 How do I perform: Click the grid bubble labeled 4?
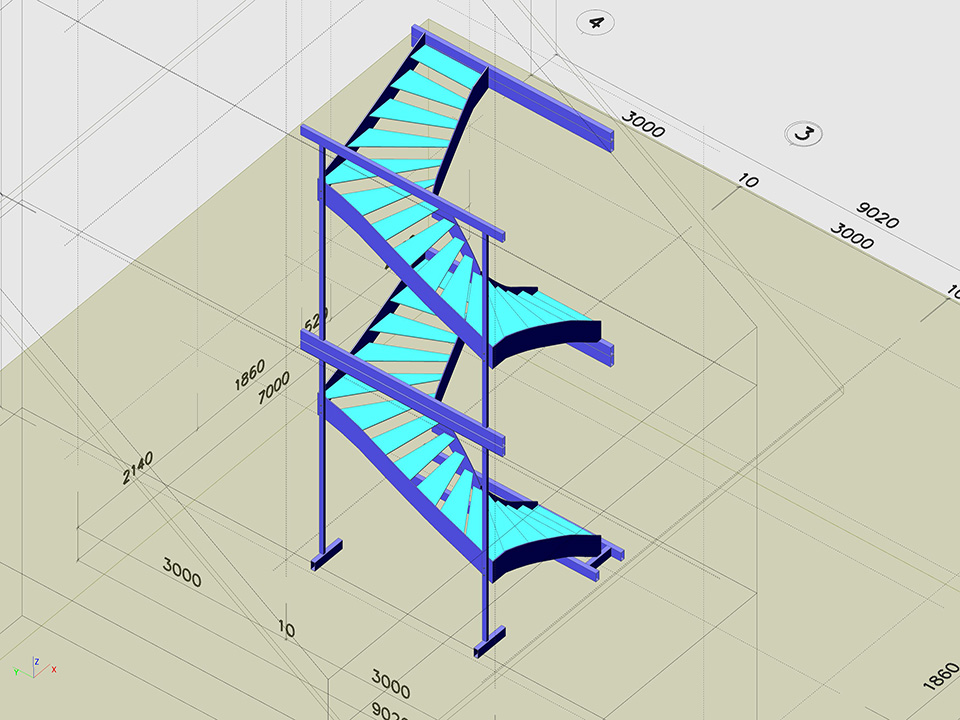click(596, 23)
